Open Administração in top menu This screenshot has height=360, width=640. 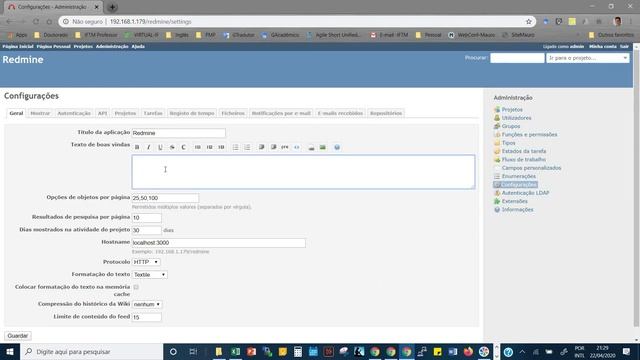click(112, 47)
